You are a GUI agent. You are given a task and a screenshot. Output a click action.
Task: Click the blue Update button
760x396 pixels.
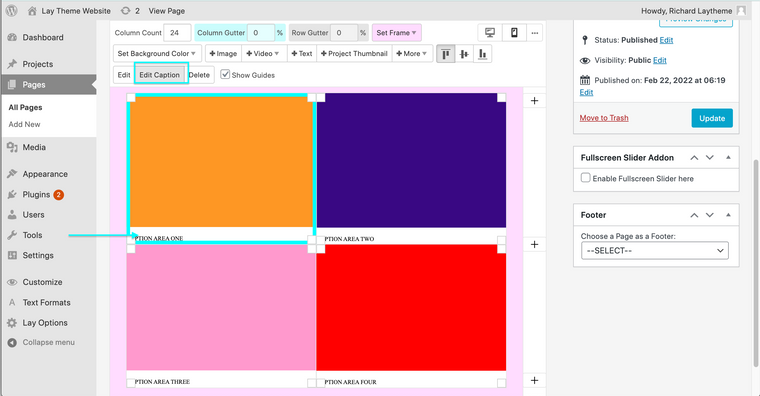click(712, 118)
